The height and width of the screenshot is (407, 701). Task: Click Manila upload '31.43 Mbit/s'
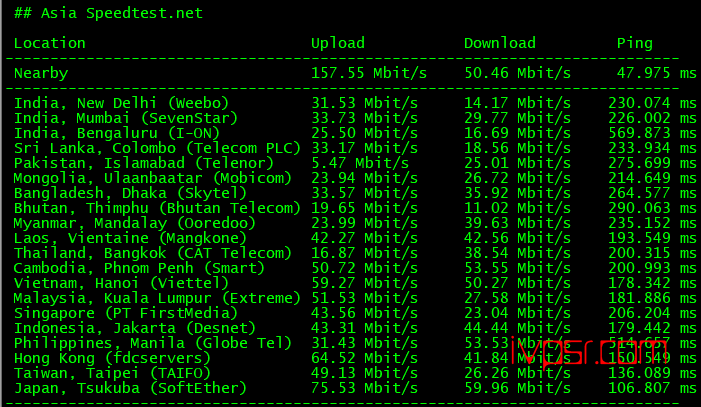(365, 343)
